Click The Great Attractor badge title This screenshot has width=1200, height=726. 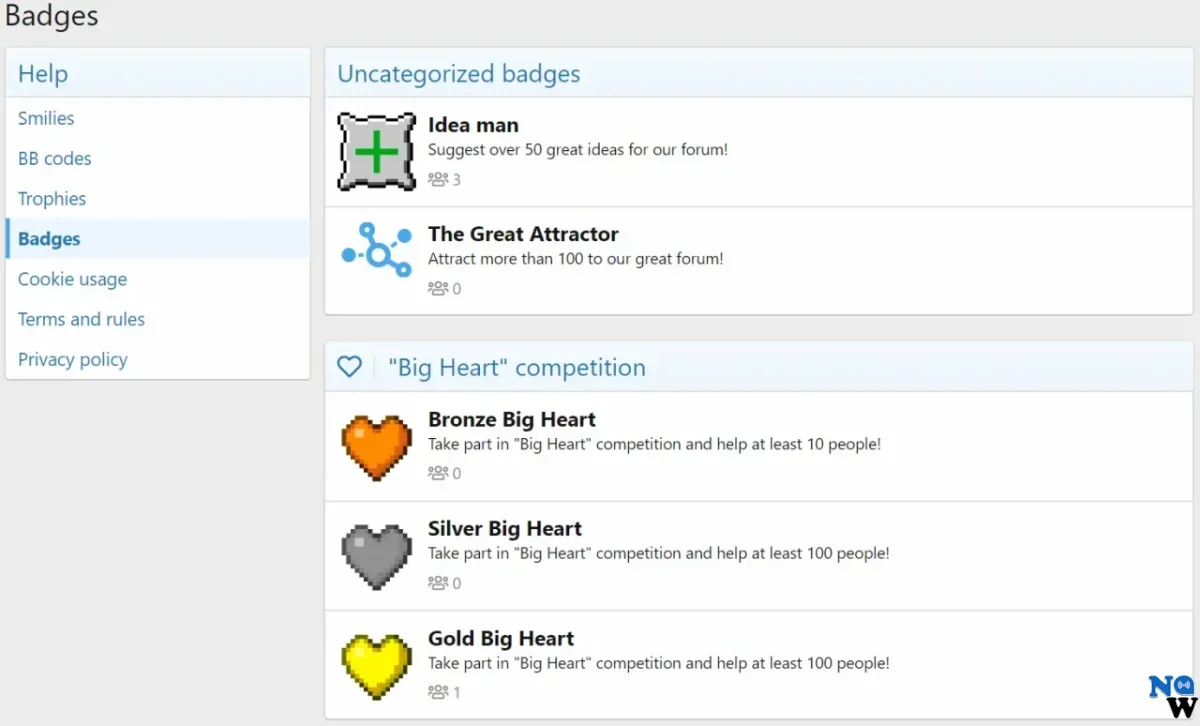523,234
